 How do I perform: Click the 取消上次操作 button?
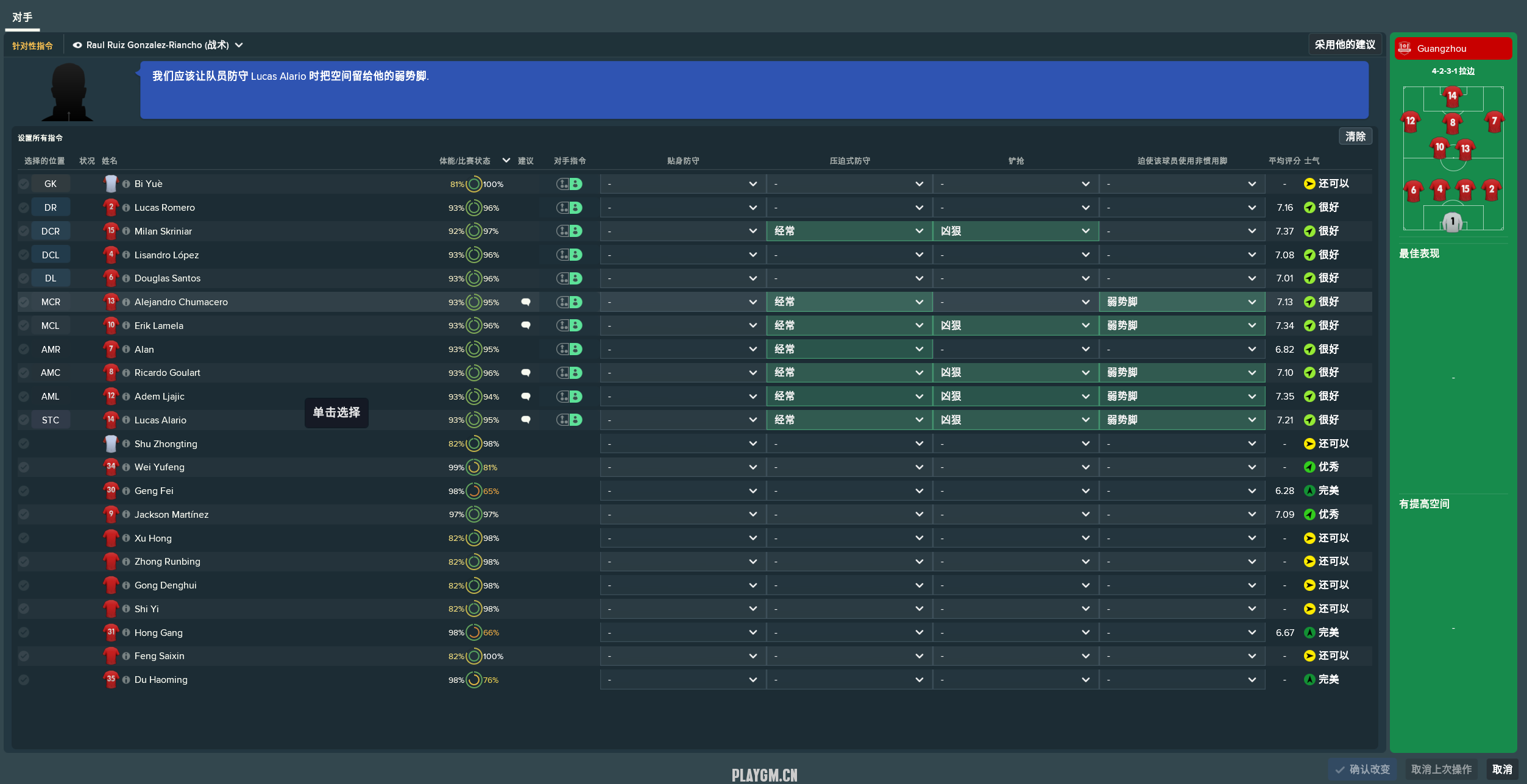pos(1441,769)
